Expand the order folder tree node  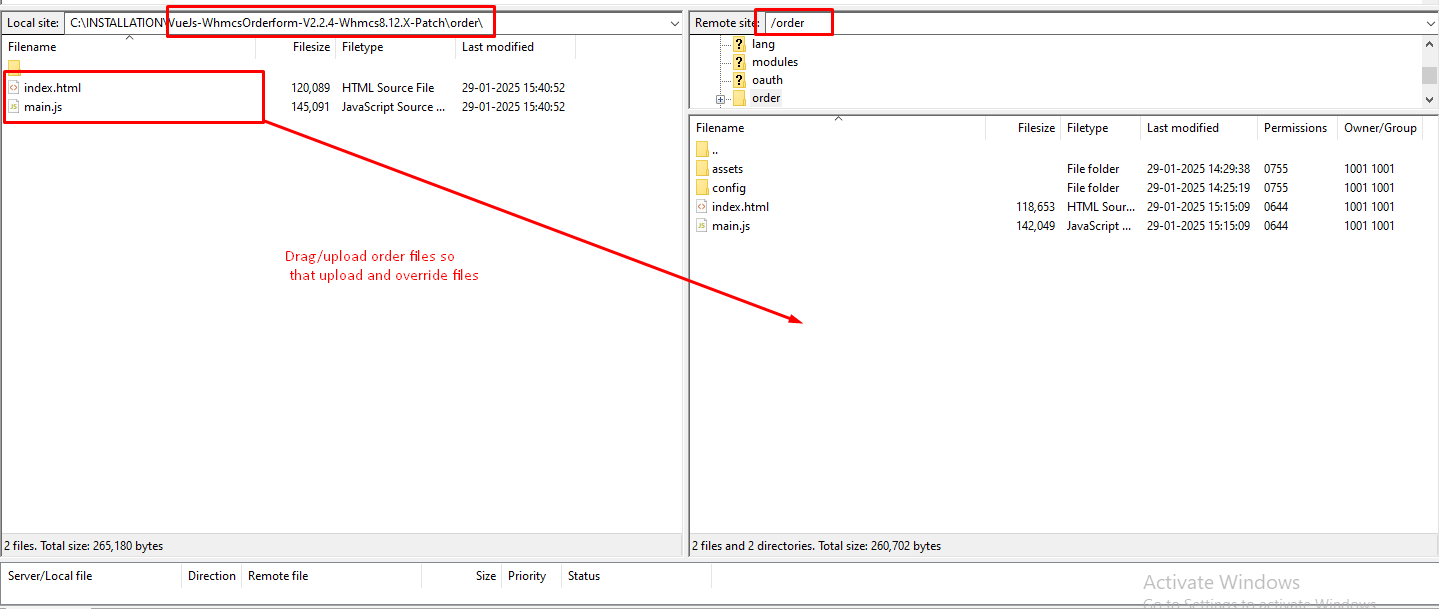click(720, 98)
